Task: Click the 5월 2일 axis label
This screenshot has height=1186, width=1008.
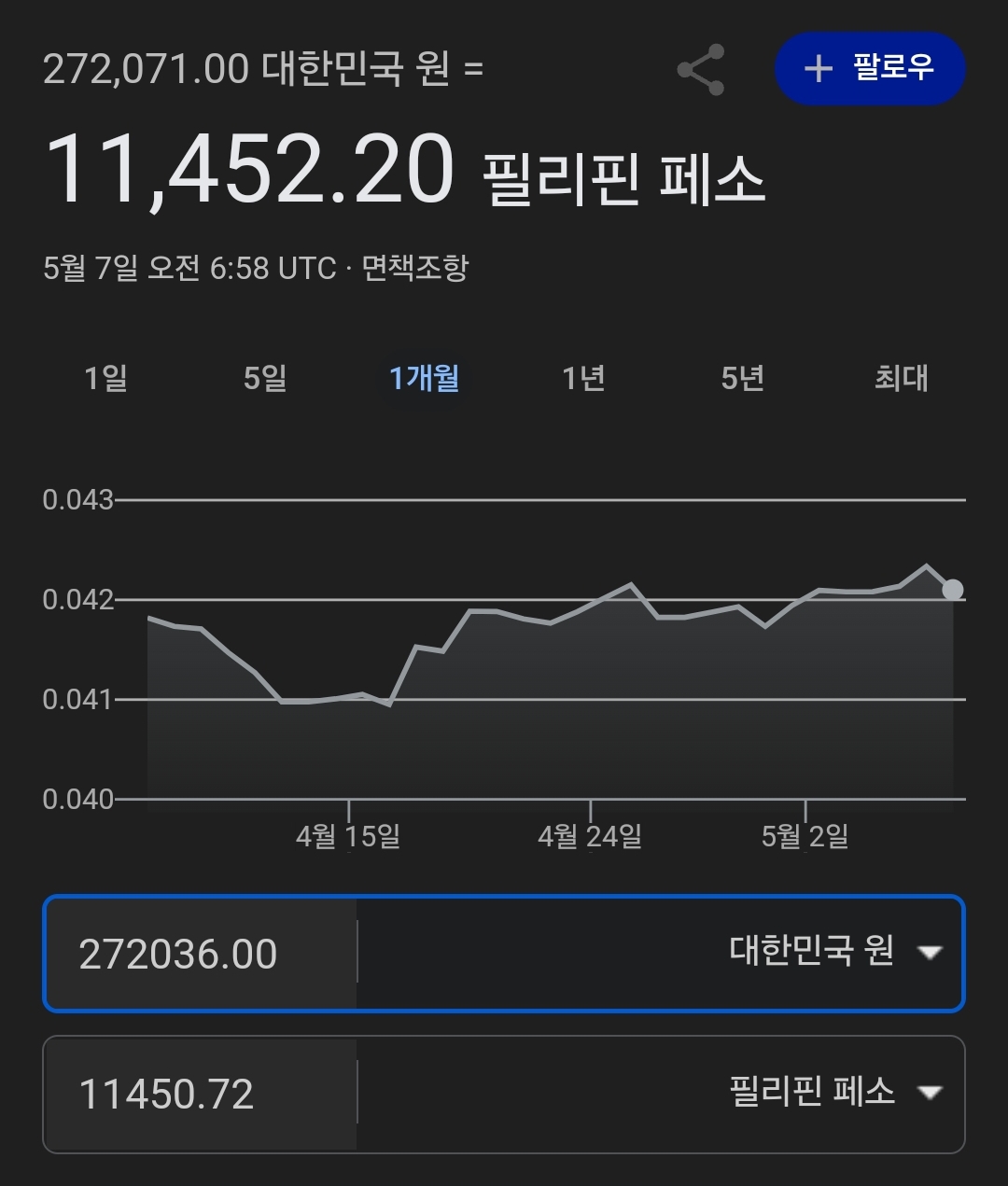Action: 805,835
